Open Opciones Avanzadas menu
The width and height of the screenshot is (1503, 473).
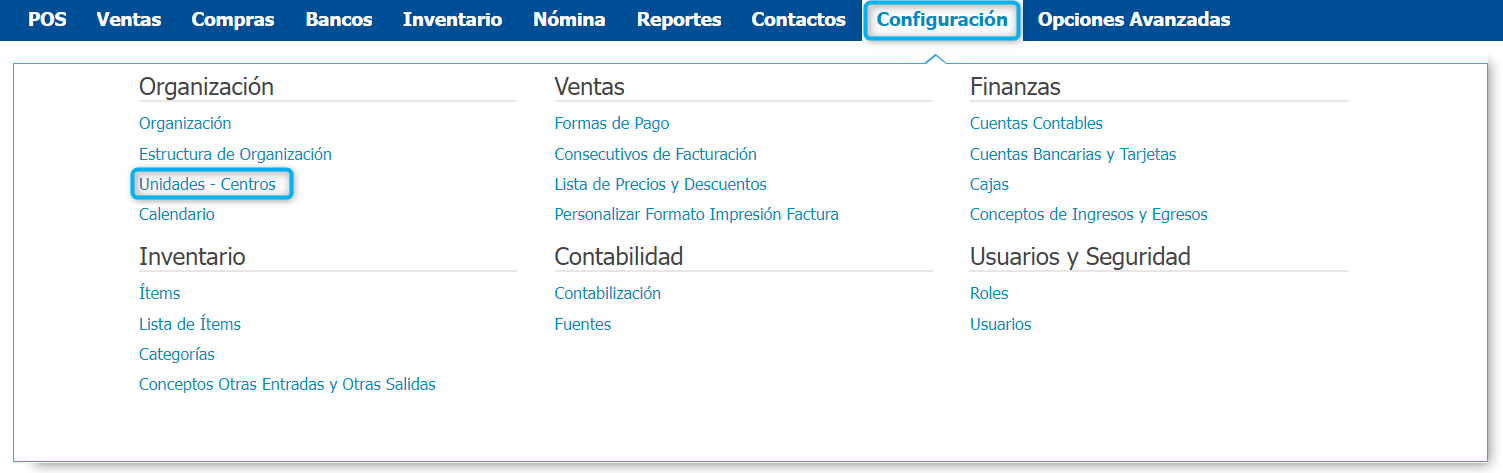pos(1134,19)
